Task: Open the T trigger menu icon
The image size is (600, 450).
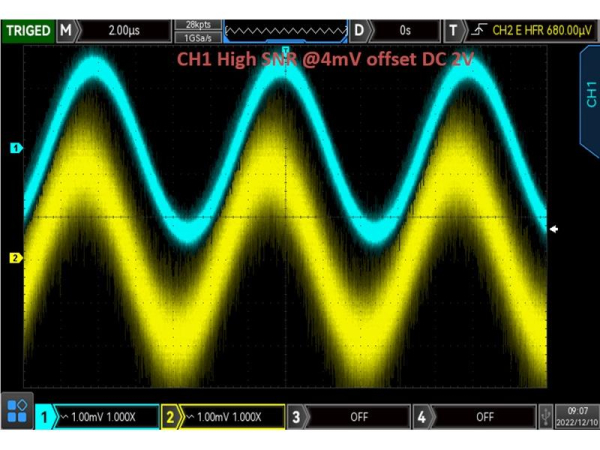Action: (453, 31)
